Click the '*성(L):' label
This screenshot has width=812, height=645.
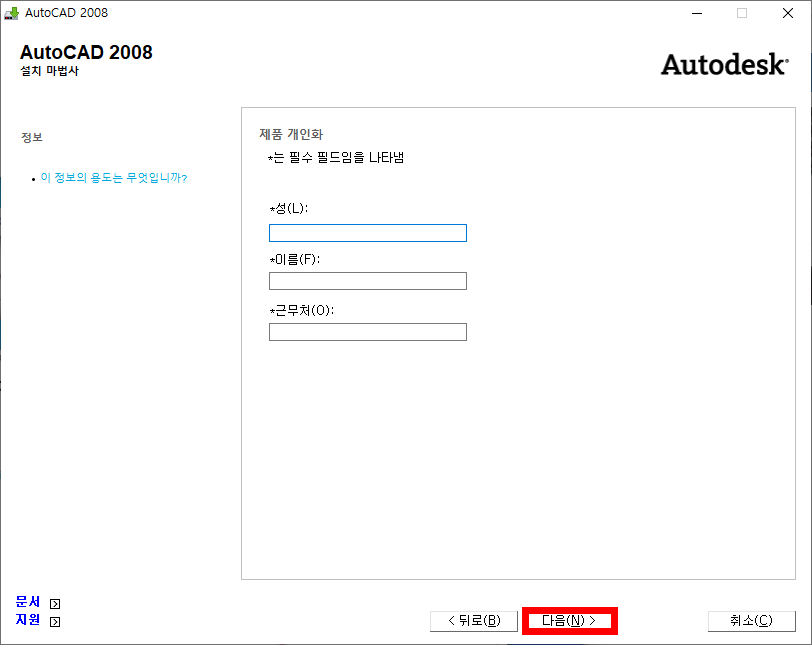click(x=288, y=209)
